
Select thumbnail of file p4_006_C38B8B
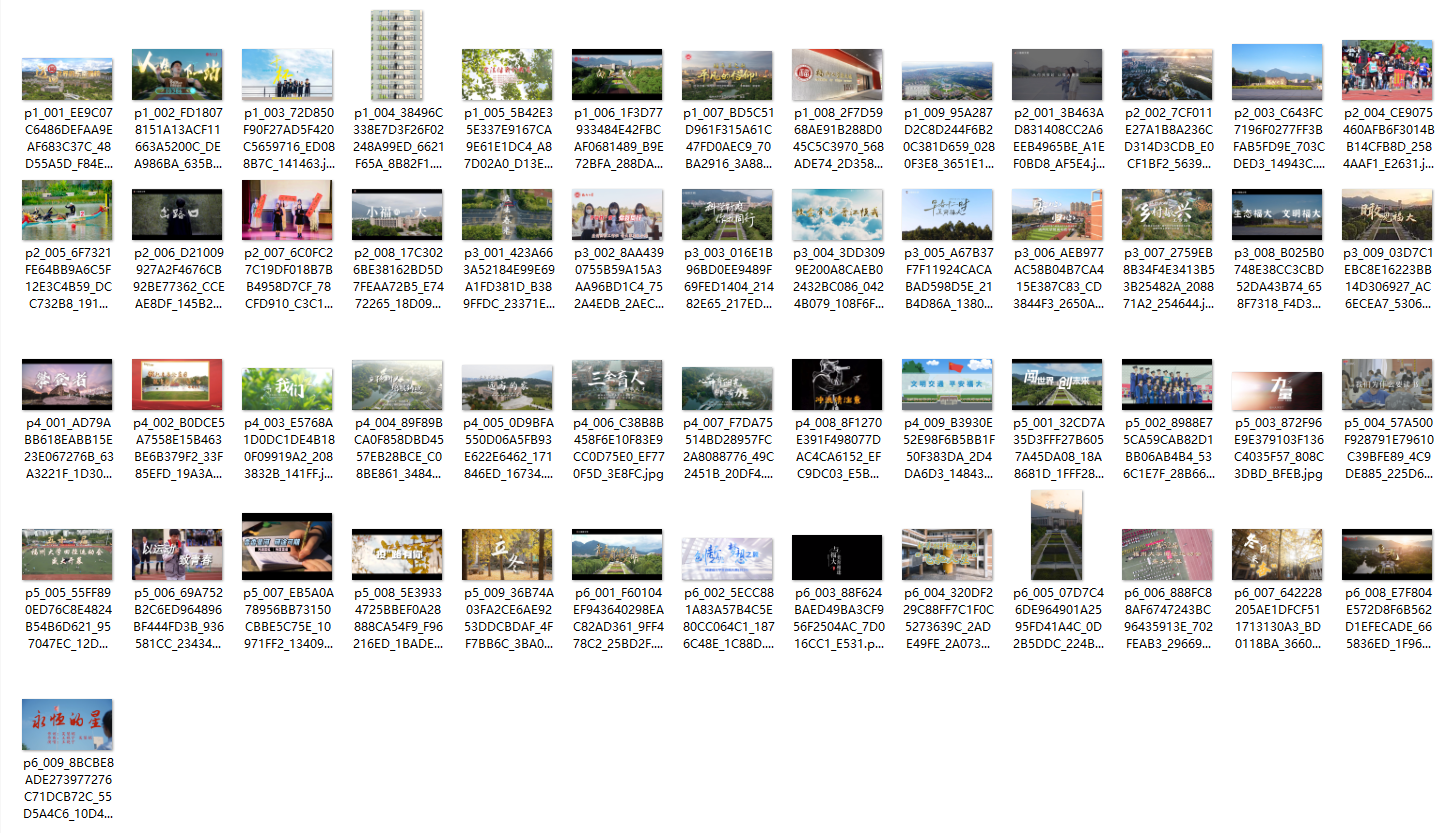click(617, 385)
